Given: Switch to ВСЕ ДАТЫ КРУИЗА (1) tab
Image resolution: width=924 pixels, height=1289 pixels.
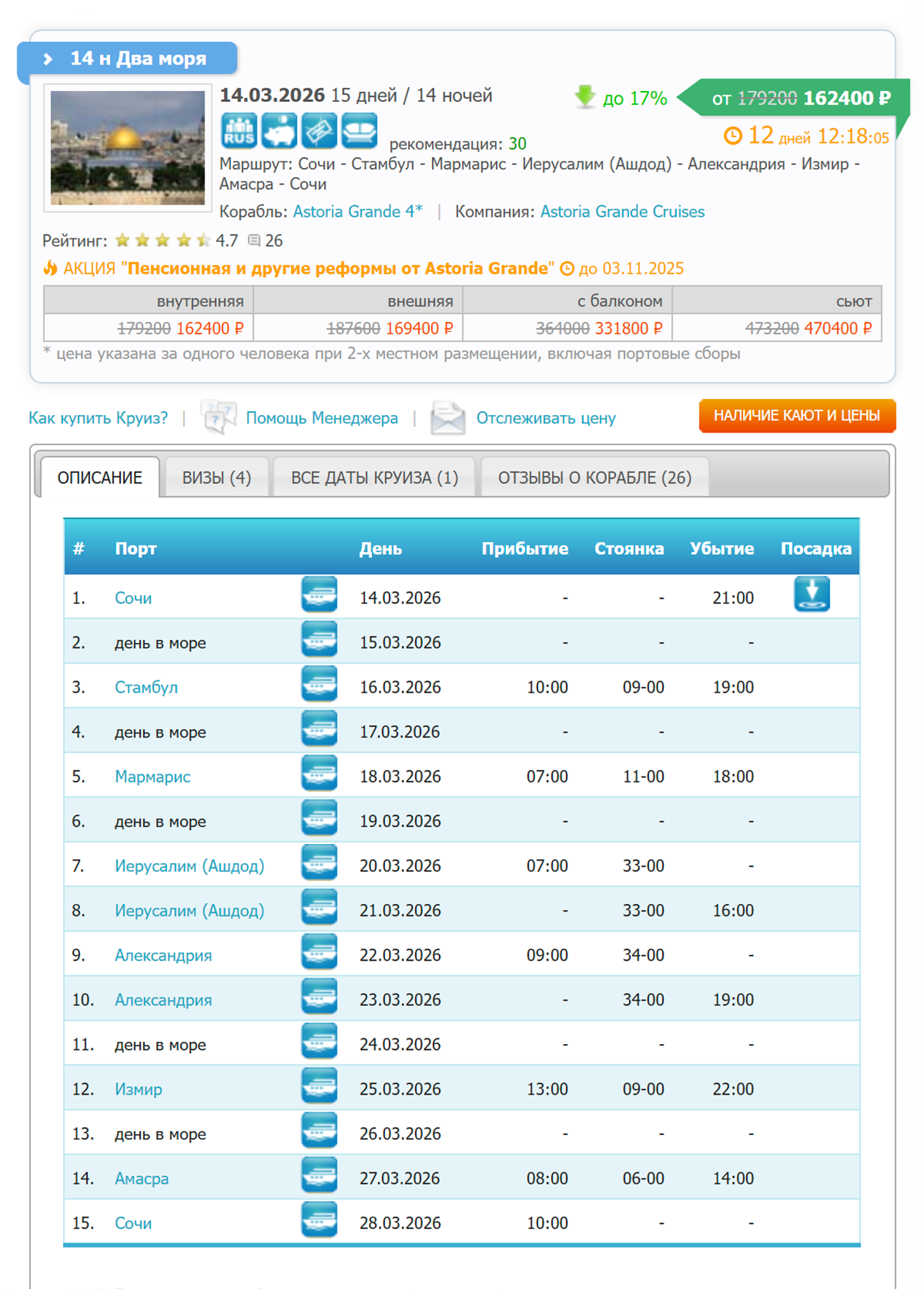Looking at the screenshot, I should [375, 477].
